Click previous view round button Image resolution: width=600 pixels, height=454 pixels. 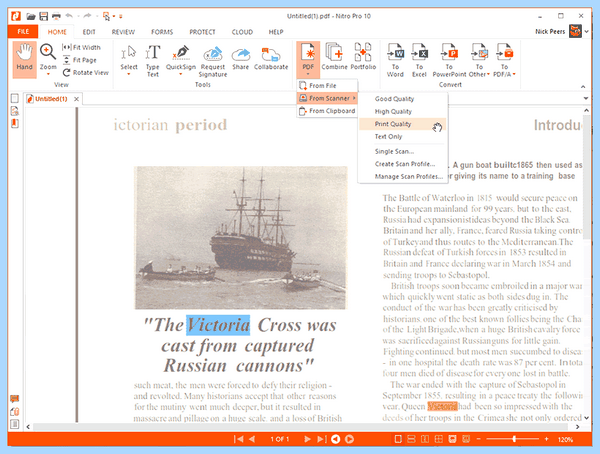coord(336,439)
